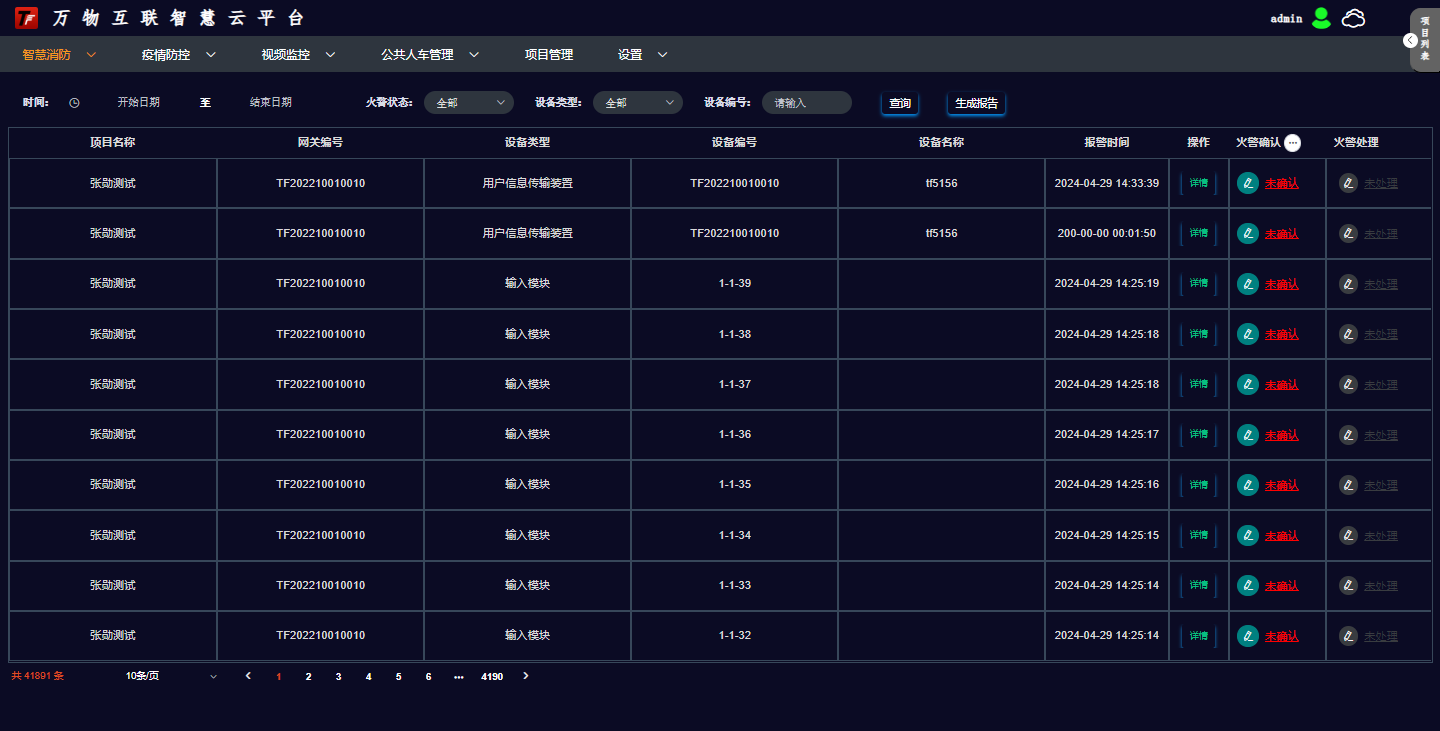Click the 网关编号 column header
This screenshot has height=731, width=1440.
[320, 143]
